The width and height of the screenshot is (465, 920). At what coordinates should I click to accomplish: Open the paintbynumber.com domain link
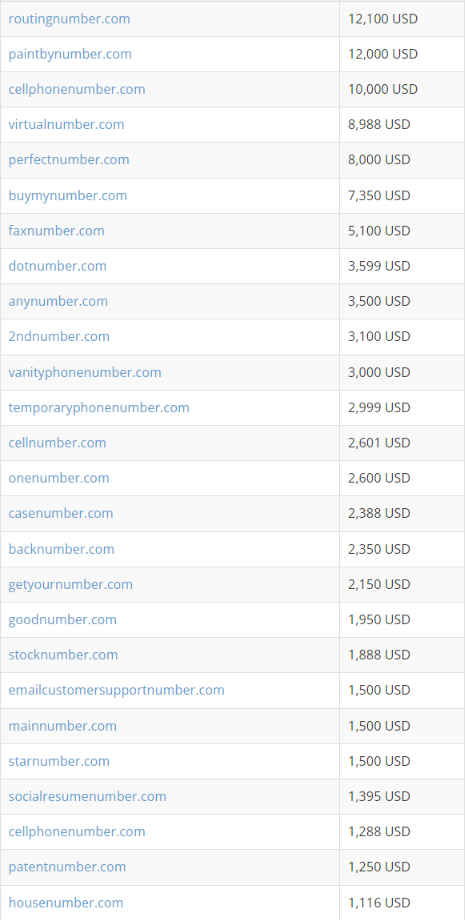pyautogui.click(x=70, y=54)
